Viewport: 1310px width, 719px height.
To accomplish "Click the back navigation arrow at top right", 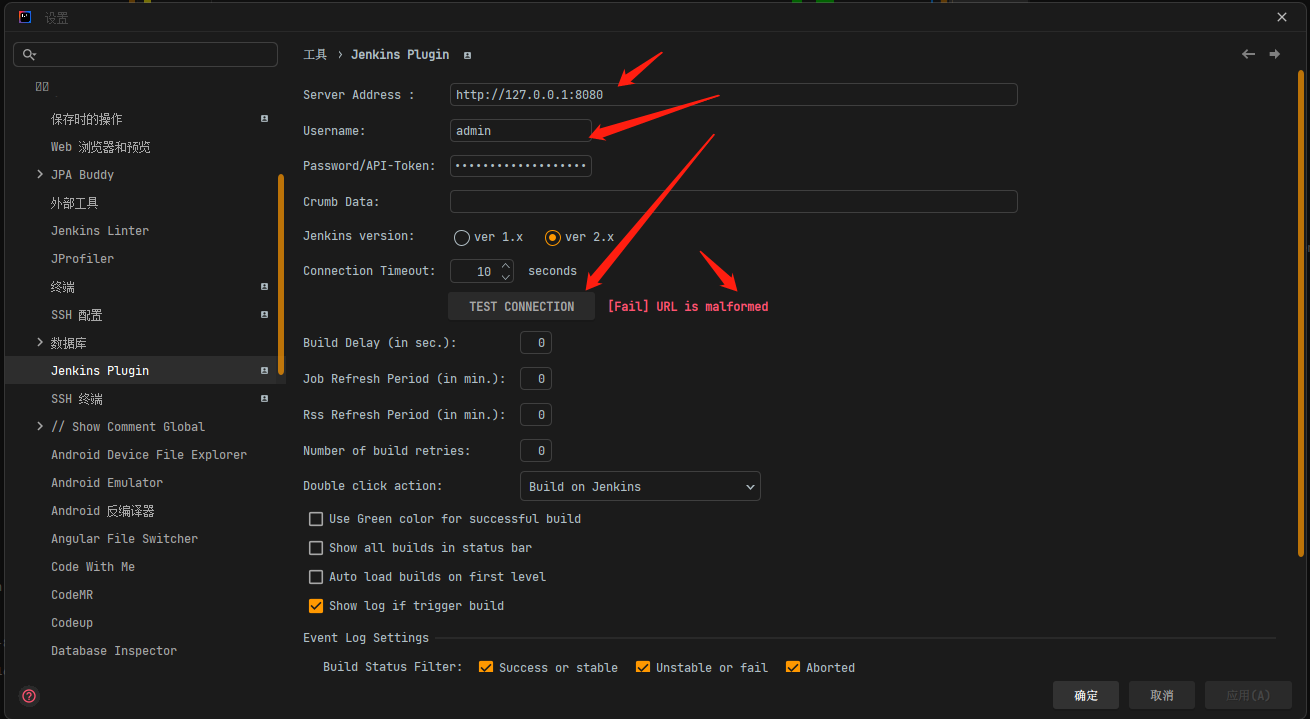I will 1248,54.
